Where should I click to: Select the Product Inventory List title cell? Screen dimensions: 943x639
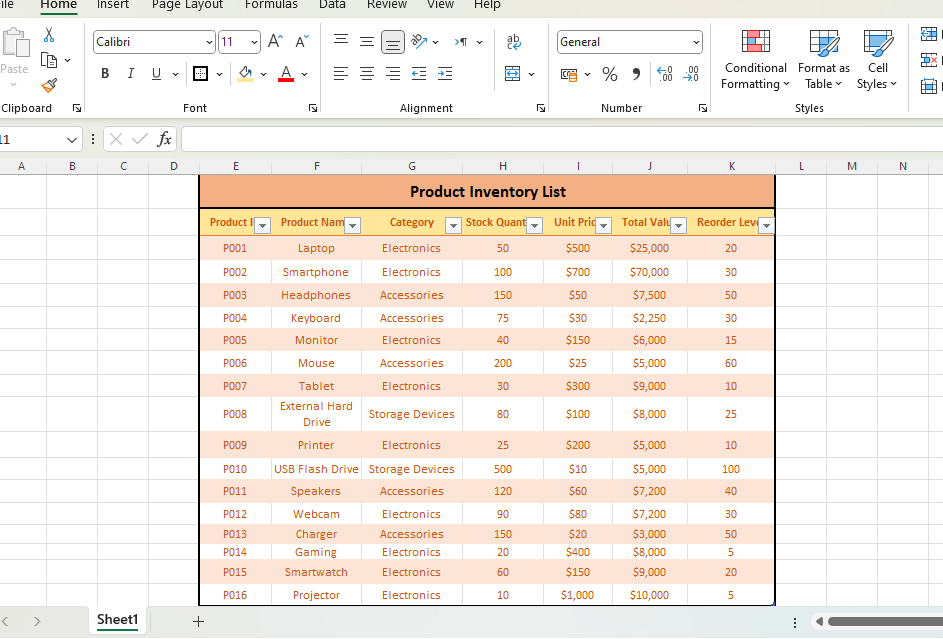(x=487, y=192)
